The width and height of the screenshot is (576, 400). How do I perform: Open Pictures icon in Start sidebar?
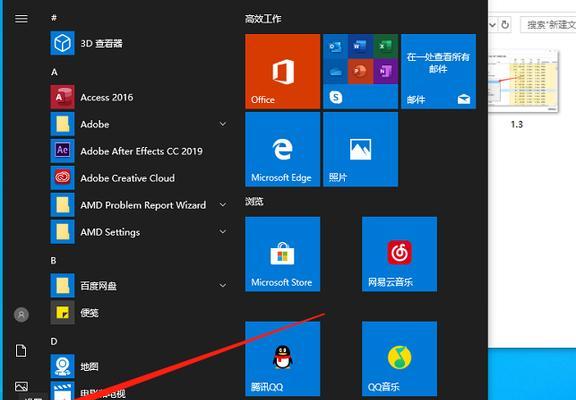coord(21,386)
